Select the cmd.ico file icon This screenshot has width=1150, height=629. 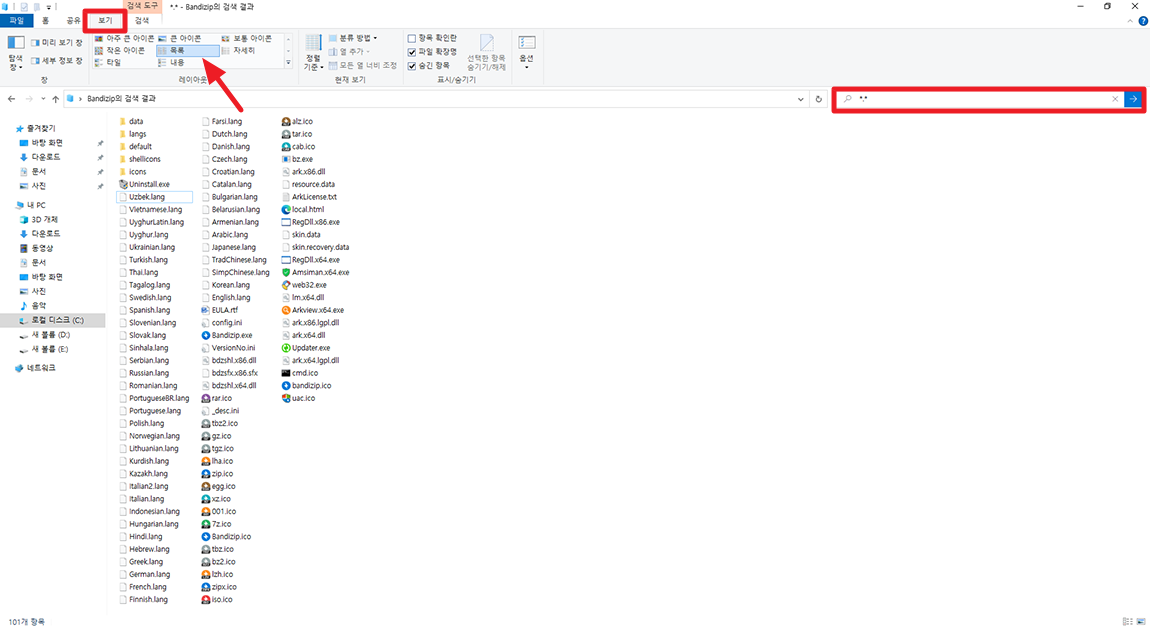click(286, 373)
